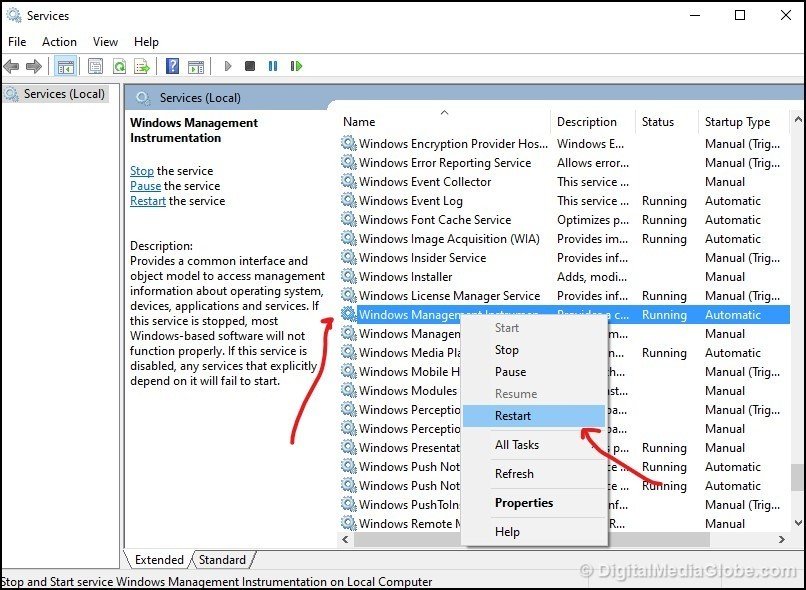
Task: Click vertical scrollbar up arrow
Action: click(798, 119)
